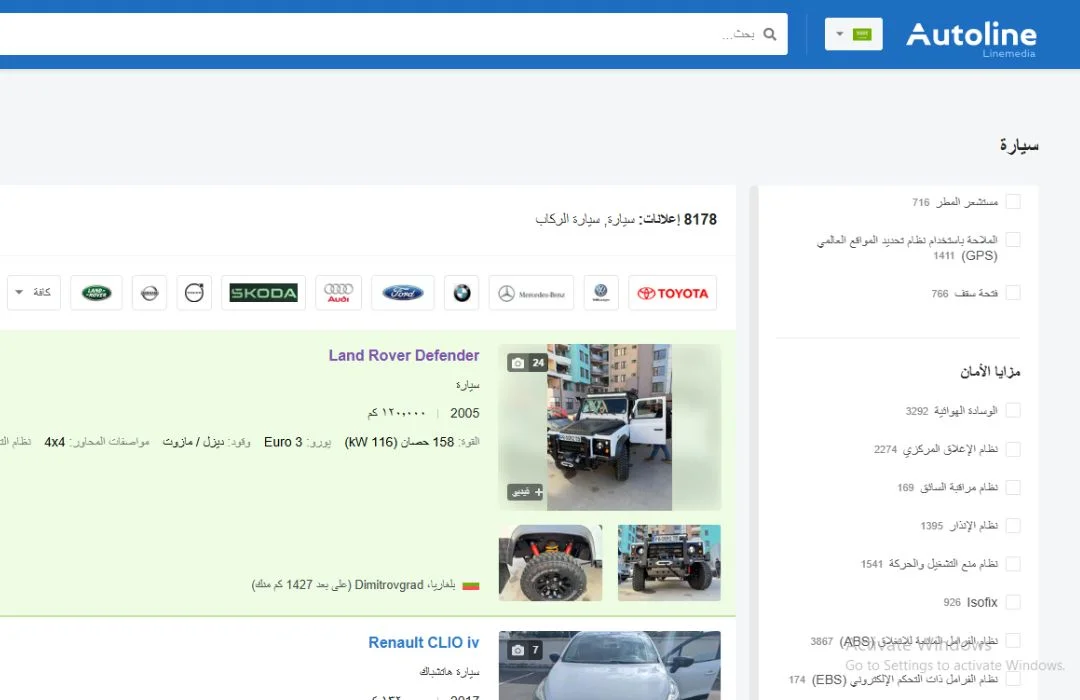Select the Audi logo filter

(338, 292)
